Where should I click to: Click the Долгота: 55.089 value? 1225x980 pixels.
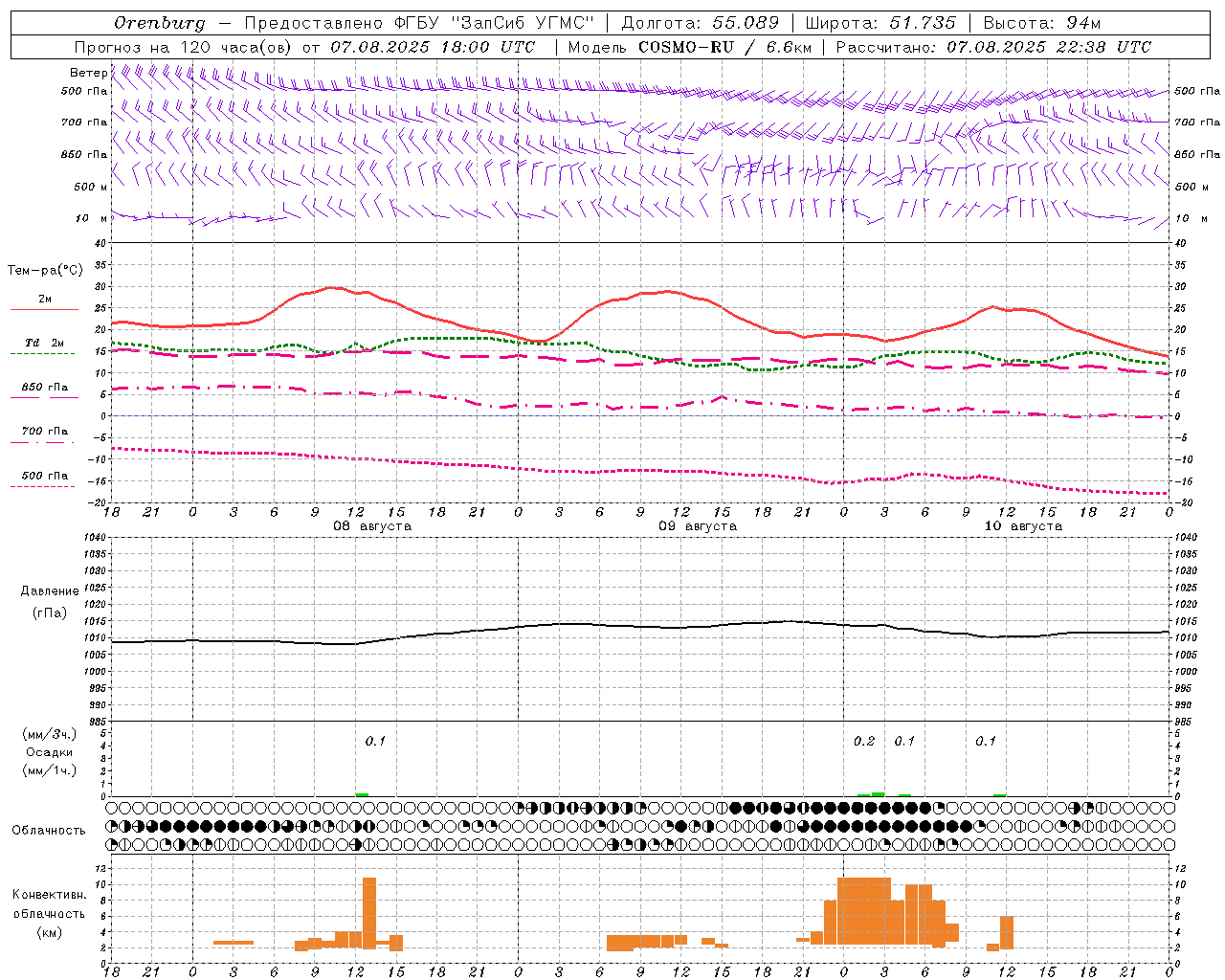[x=701, y=23]
